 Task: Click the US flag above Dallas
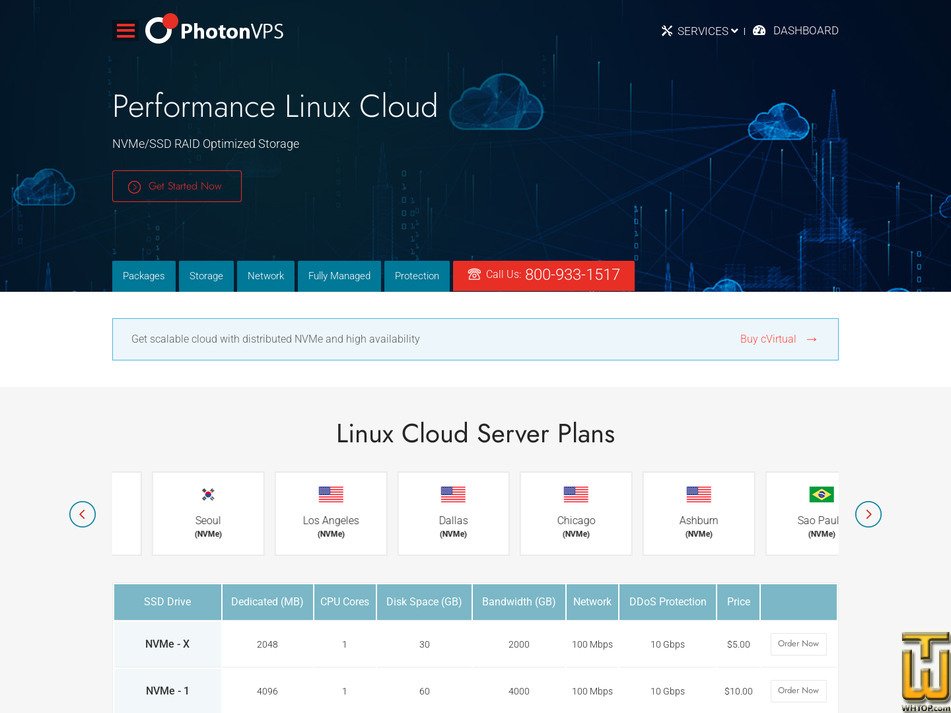coord(453,494)
